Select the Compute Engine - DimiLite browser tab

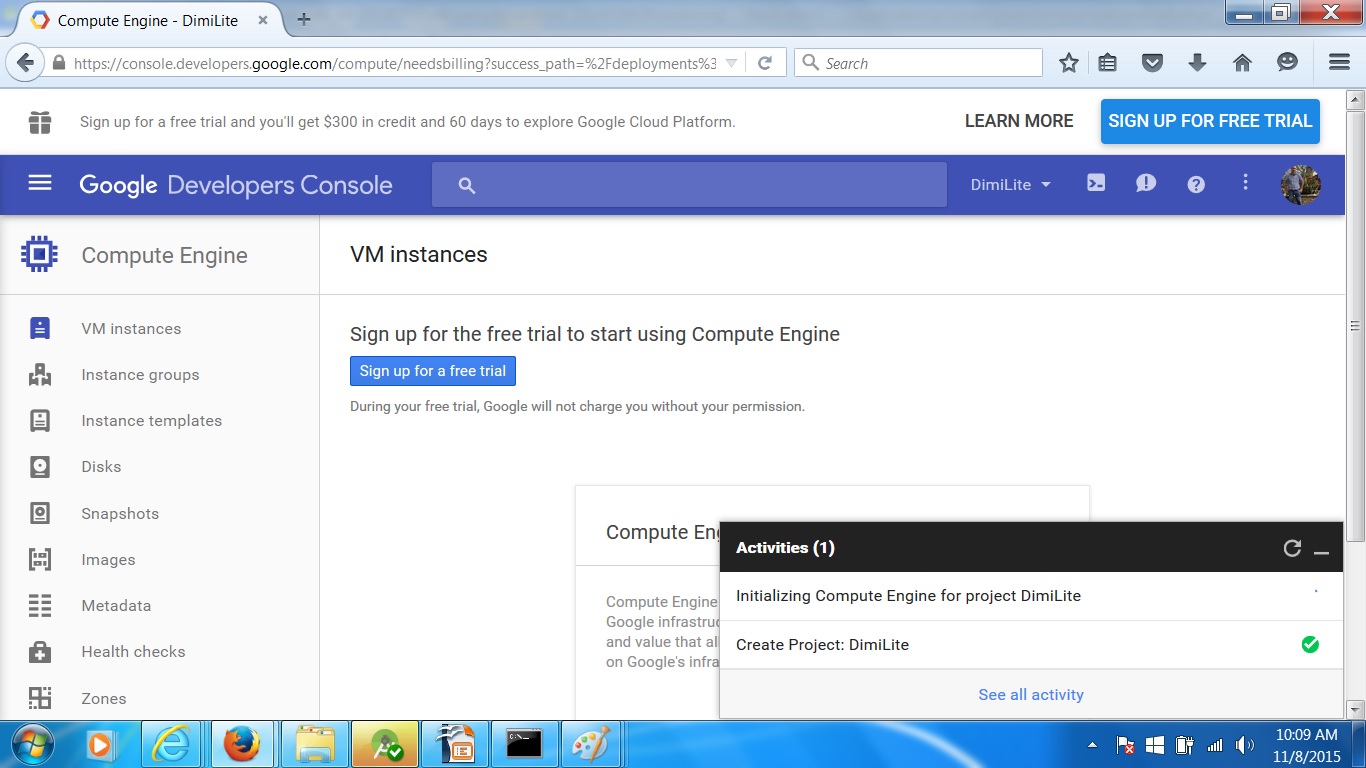[x=150, y=20]
